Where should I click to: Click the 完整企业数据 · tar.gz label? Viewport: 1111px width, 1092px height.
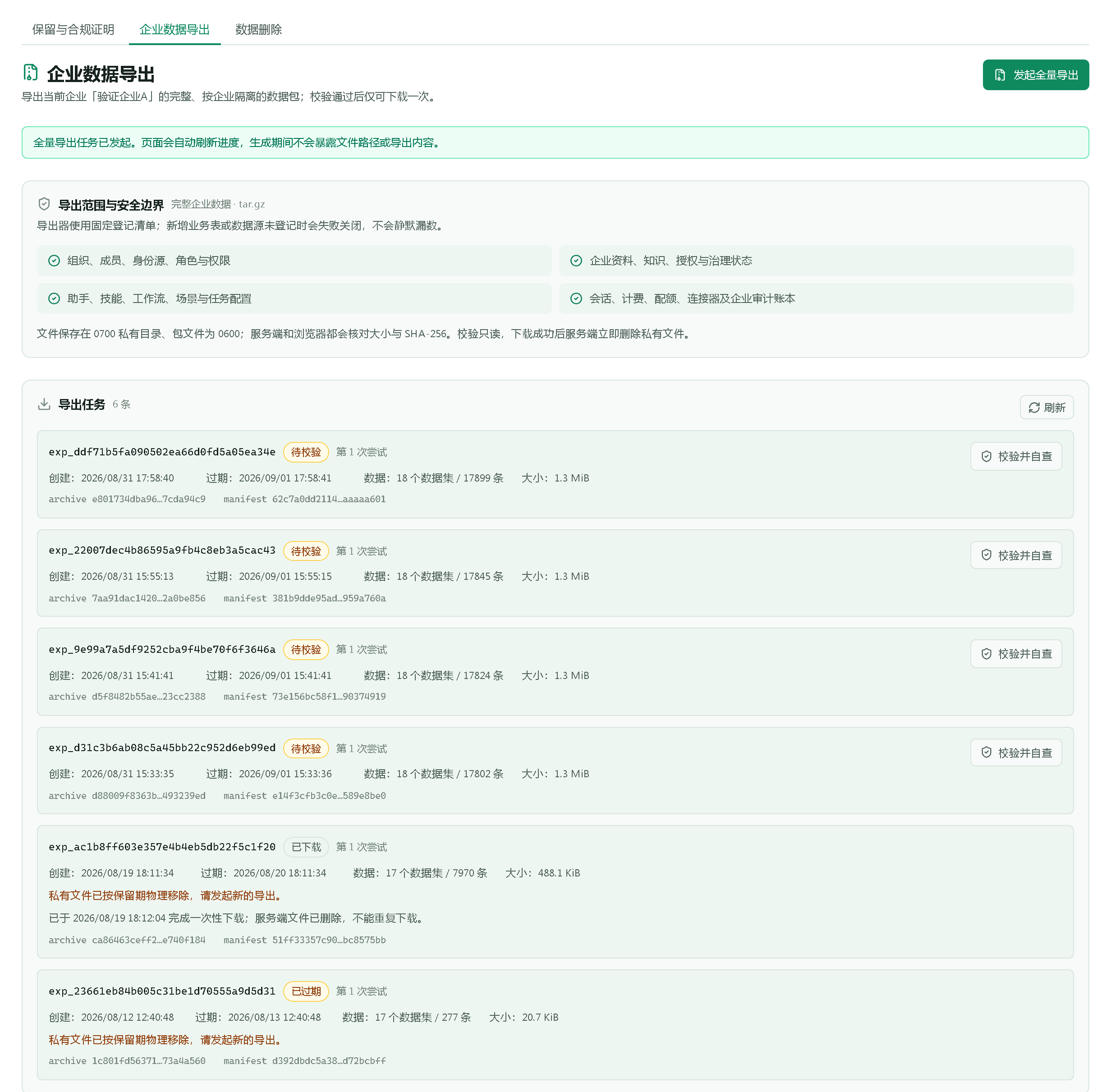tap(218, 204)
